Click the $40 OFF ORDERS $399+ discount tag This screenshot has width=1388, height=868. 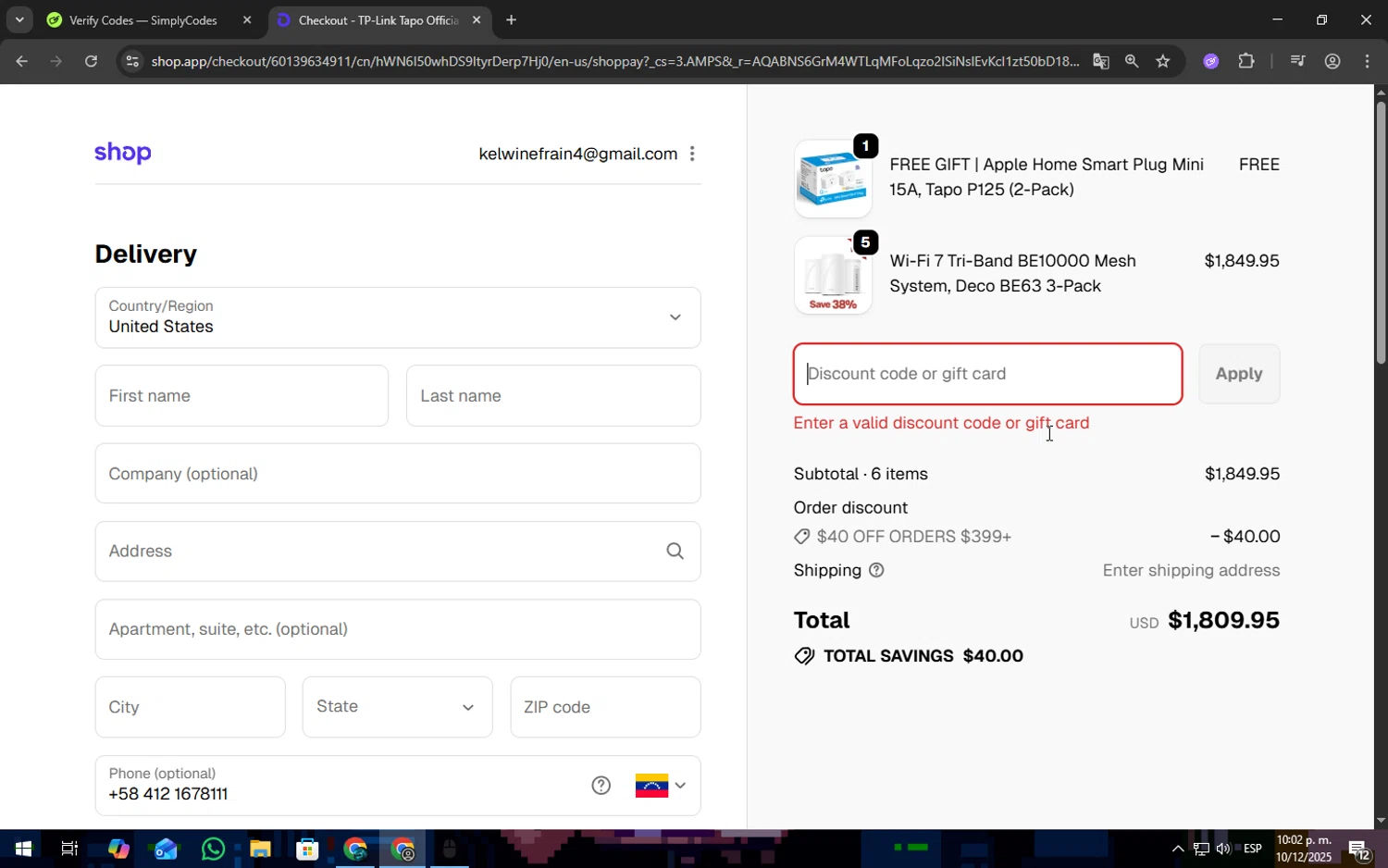(x=903, y=537)
